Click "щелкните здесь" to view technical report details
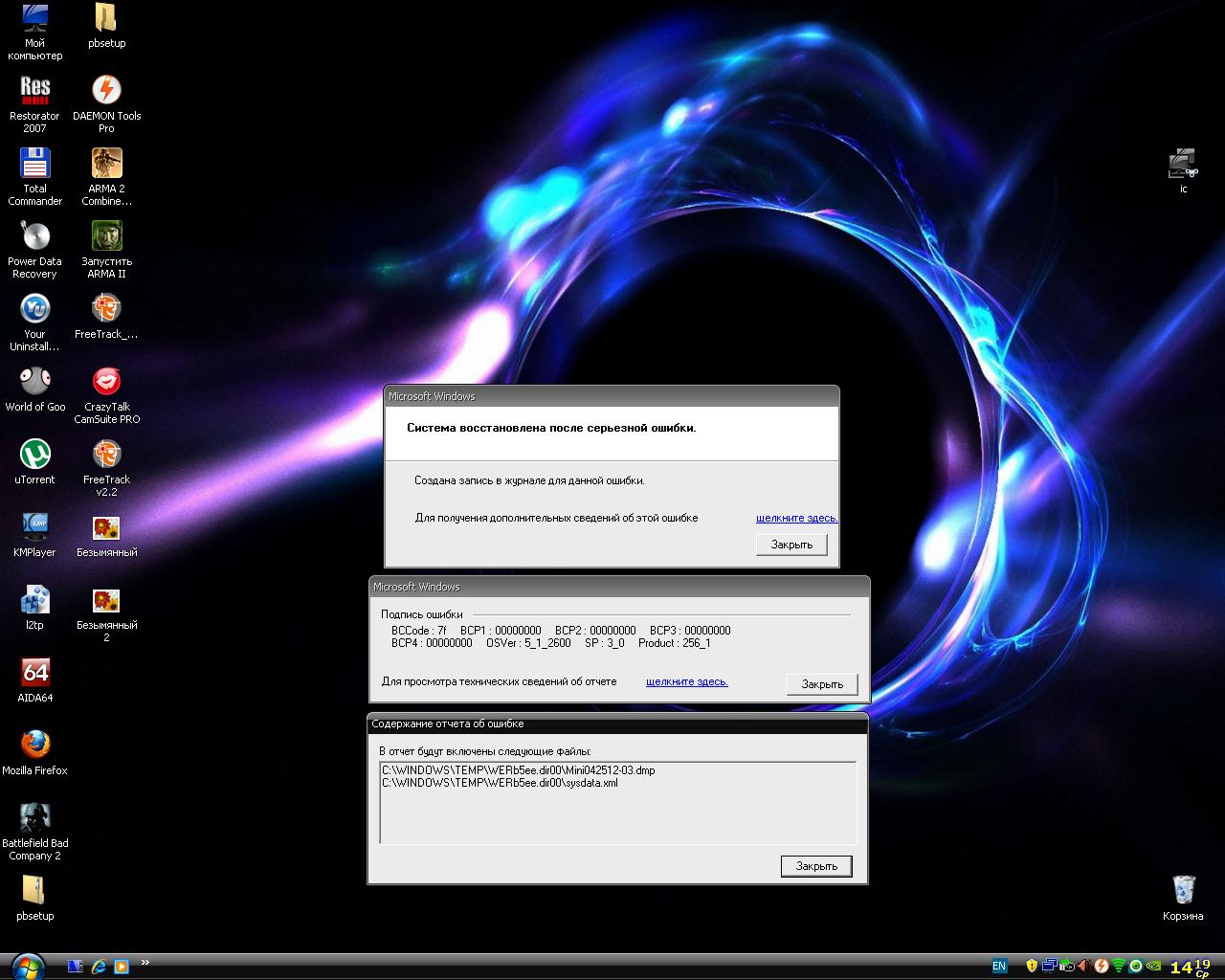 [687, 681]
